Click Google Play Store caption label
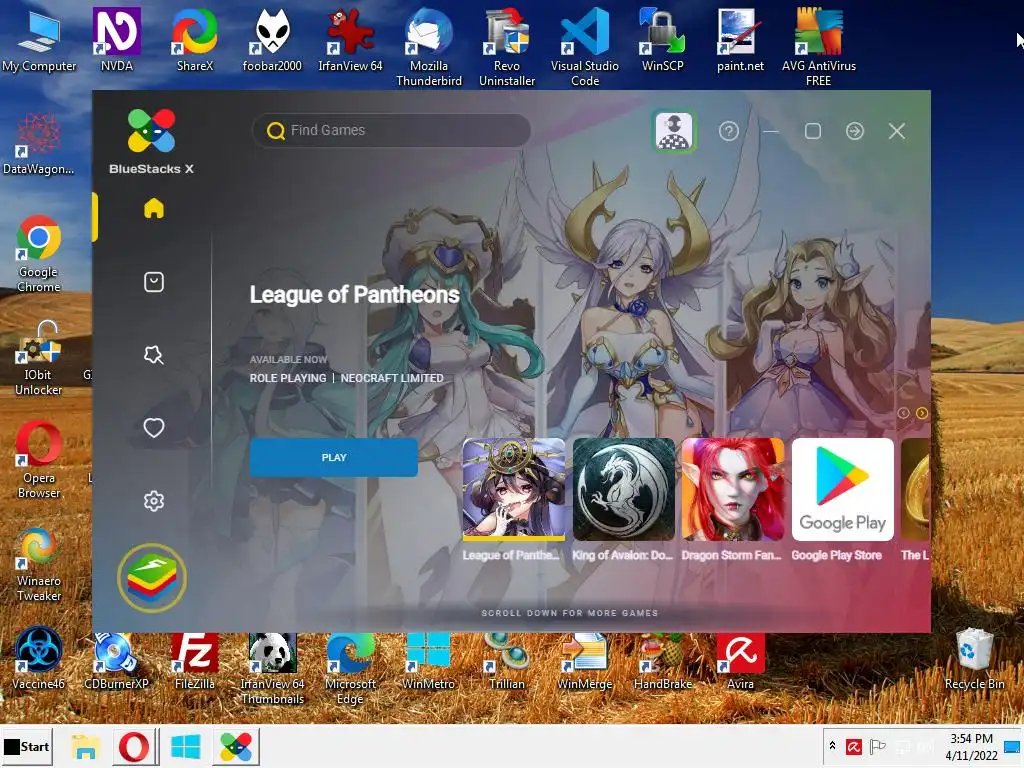This screenshot has width=1024, height=768. coord(837,555)
